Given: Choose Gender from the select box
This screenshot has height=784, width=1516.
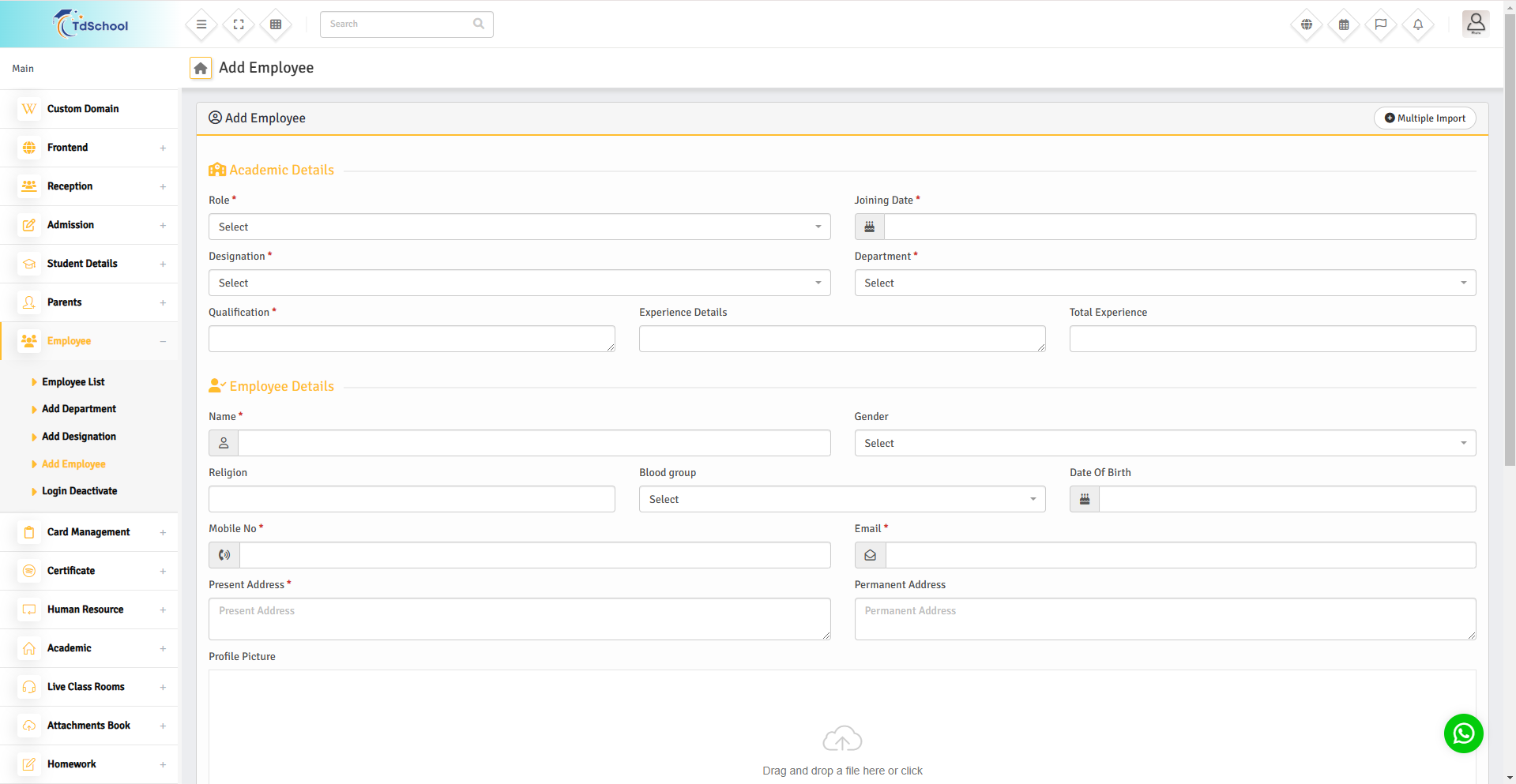Looking at the screenshot, I should 1164,444.
